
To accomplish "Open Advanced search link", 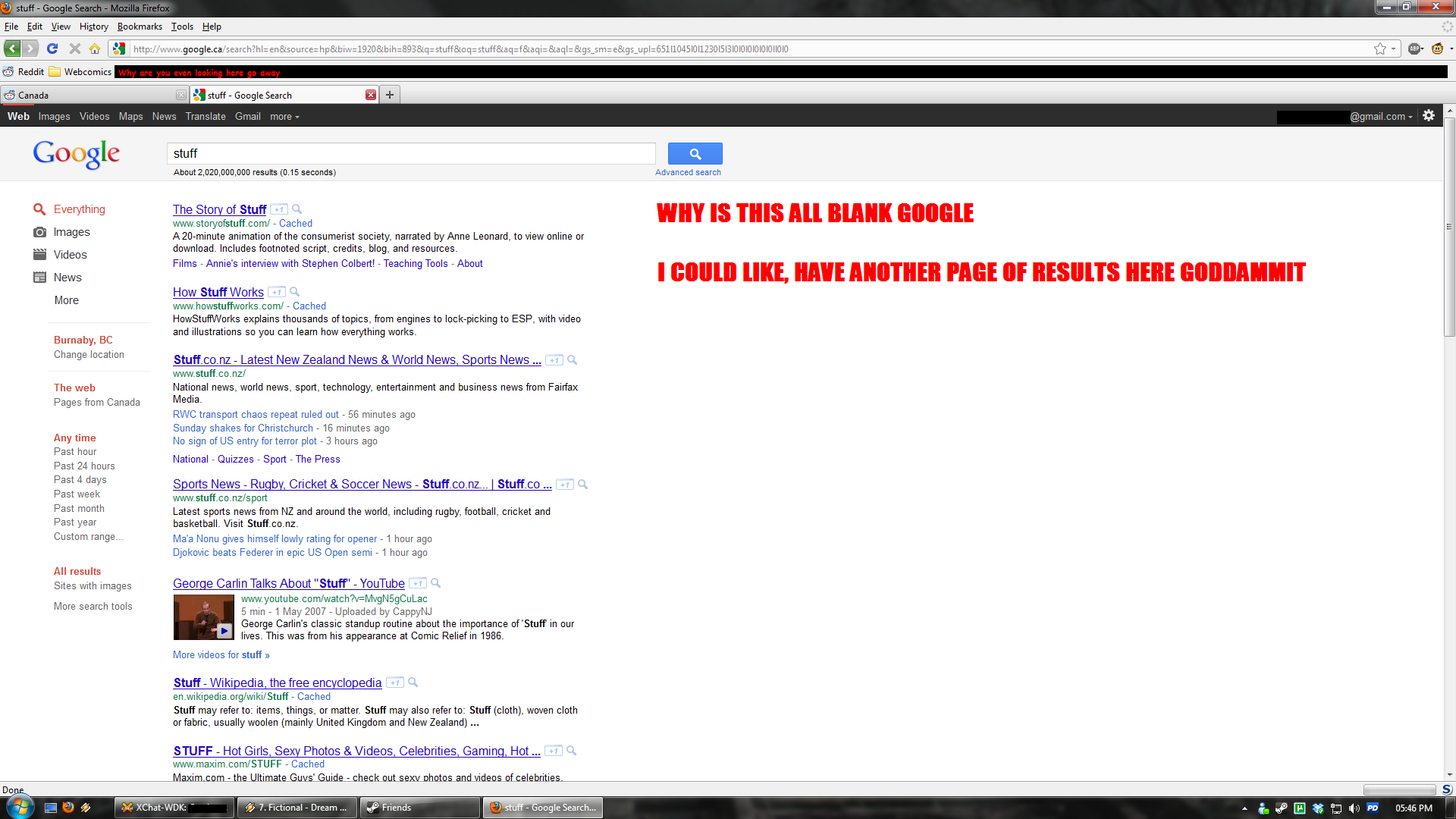I will (x=688, y=173).
